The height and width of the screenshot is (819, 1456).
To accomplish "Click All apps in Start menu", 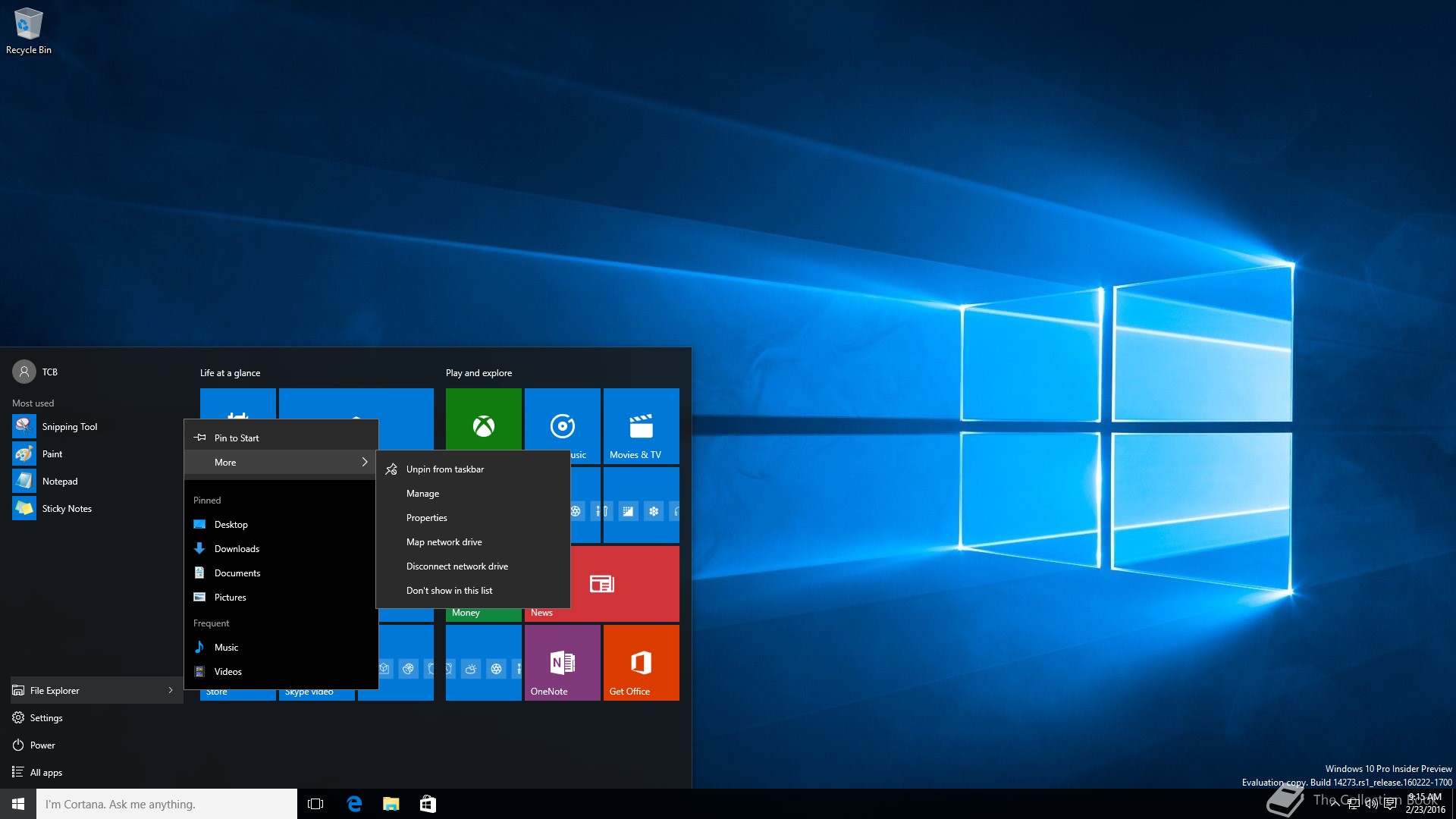I will (45, 773).
